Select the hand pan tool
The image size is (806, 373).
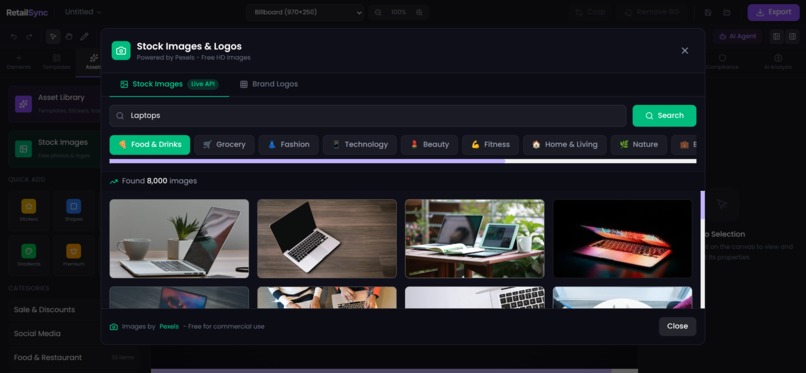pos(68,36)
